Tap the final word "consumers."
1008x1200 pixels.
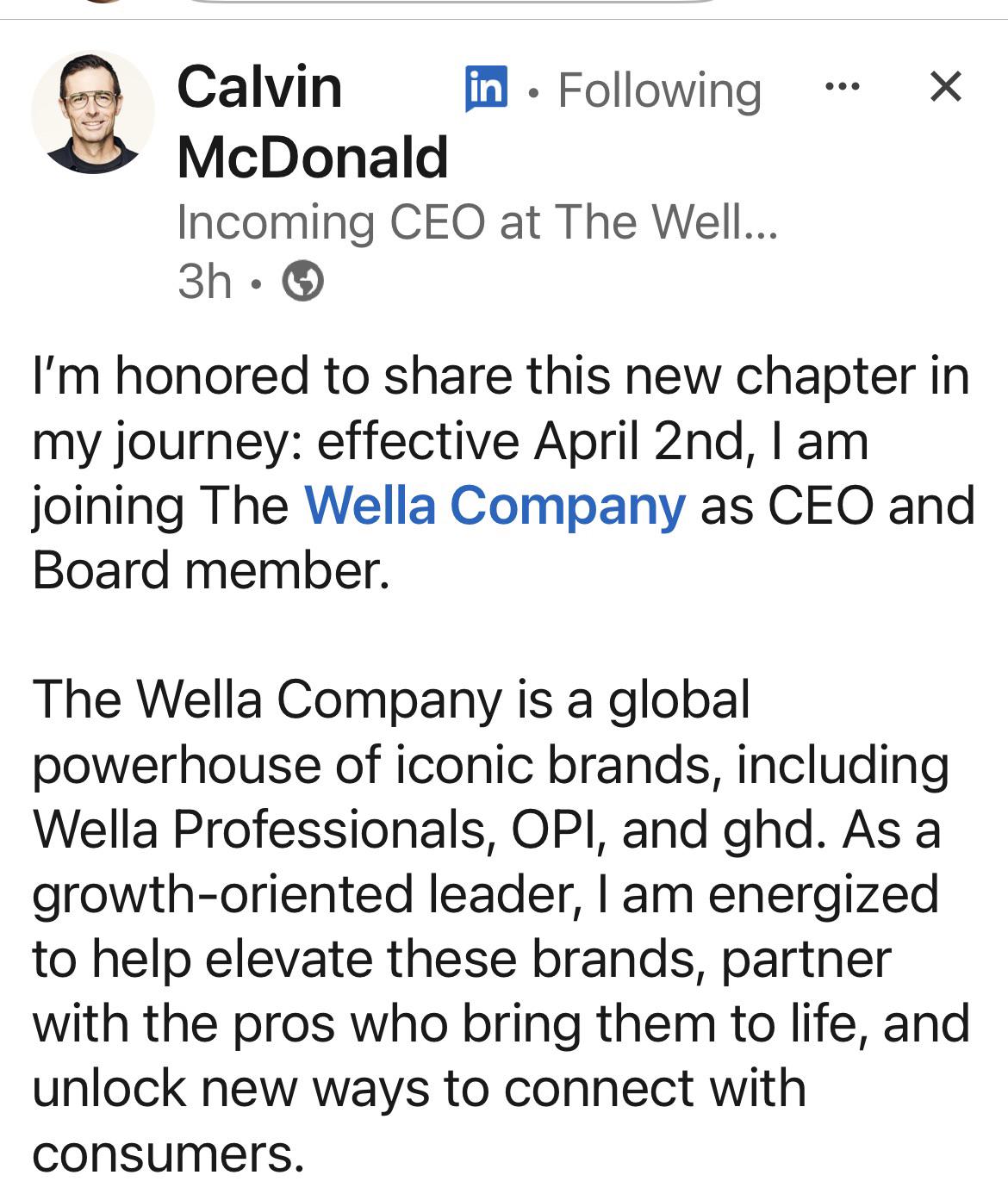coord(169,1153)
